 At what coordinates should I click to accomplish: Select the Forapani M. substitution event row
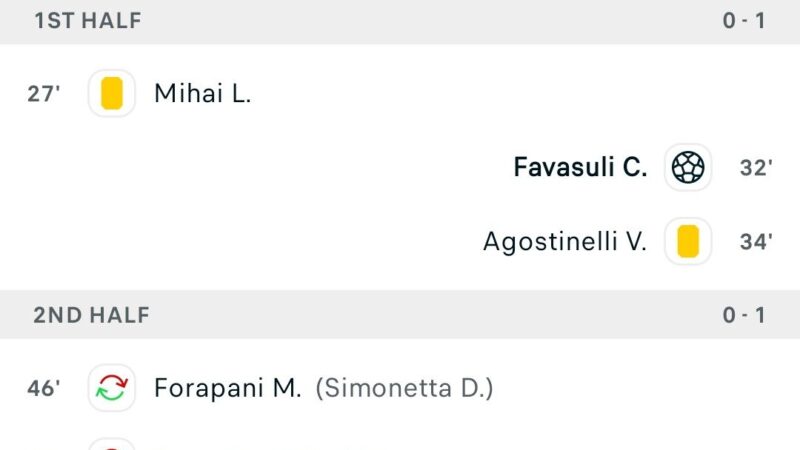click(400, 388)
